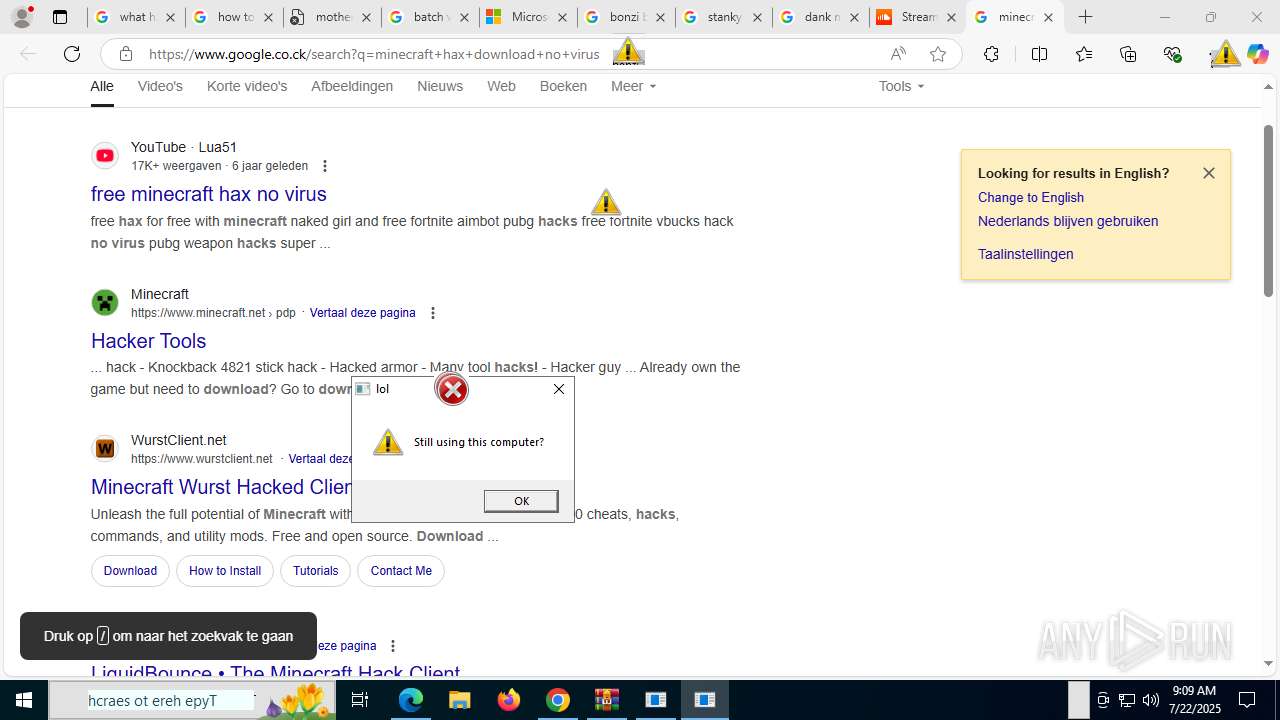Screen dimensions: 1280x720
Task: Dismiss the language suggestion box
Action: pyautogui.click(x=1209, y=173)
